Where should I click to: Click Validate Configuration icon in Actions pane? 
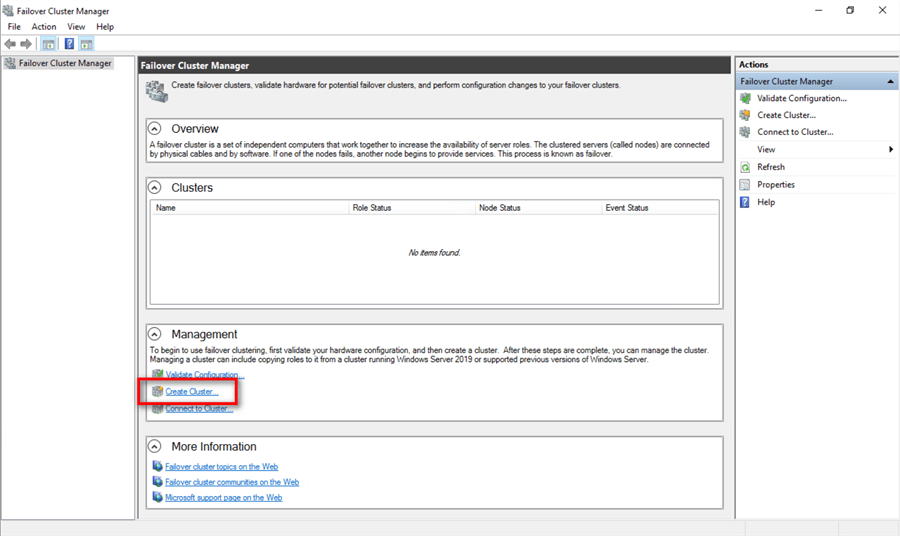(x=745, y=98)
